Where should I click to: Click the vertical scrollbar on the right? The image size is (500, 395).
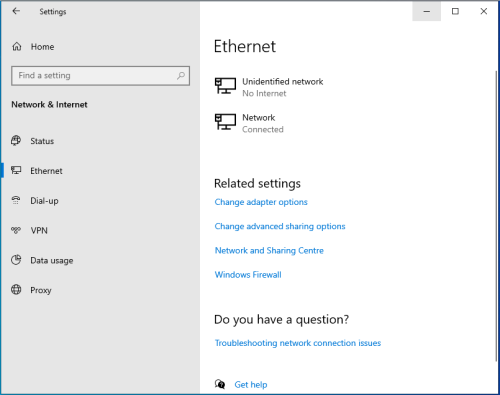(496, 215)
